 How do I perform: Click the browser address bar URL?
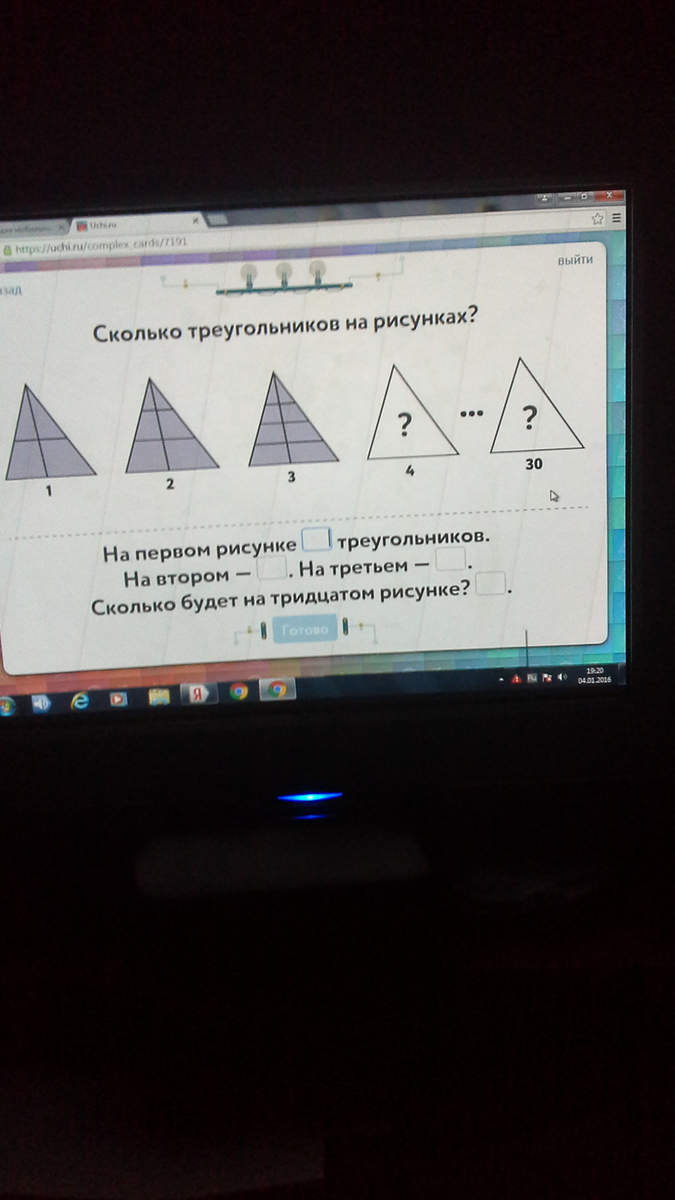[100, 243]
